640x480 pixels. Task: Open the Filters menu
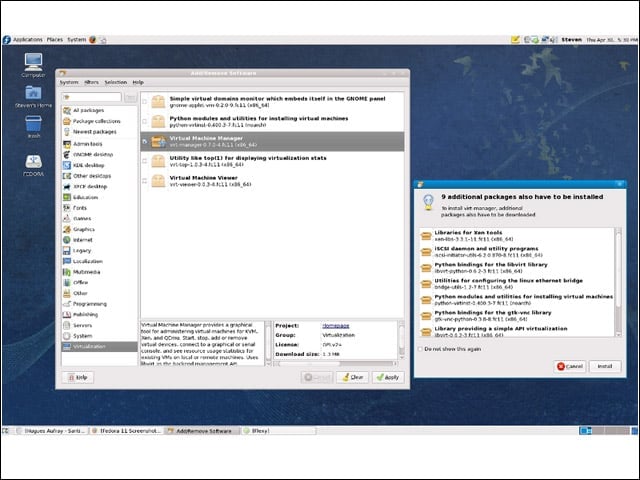tap(91, 82)
